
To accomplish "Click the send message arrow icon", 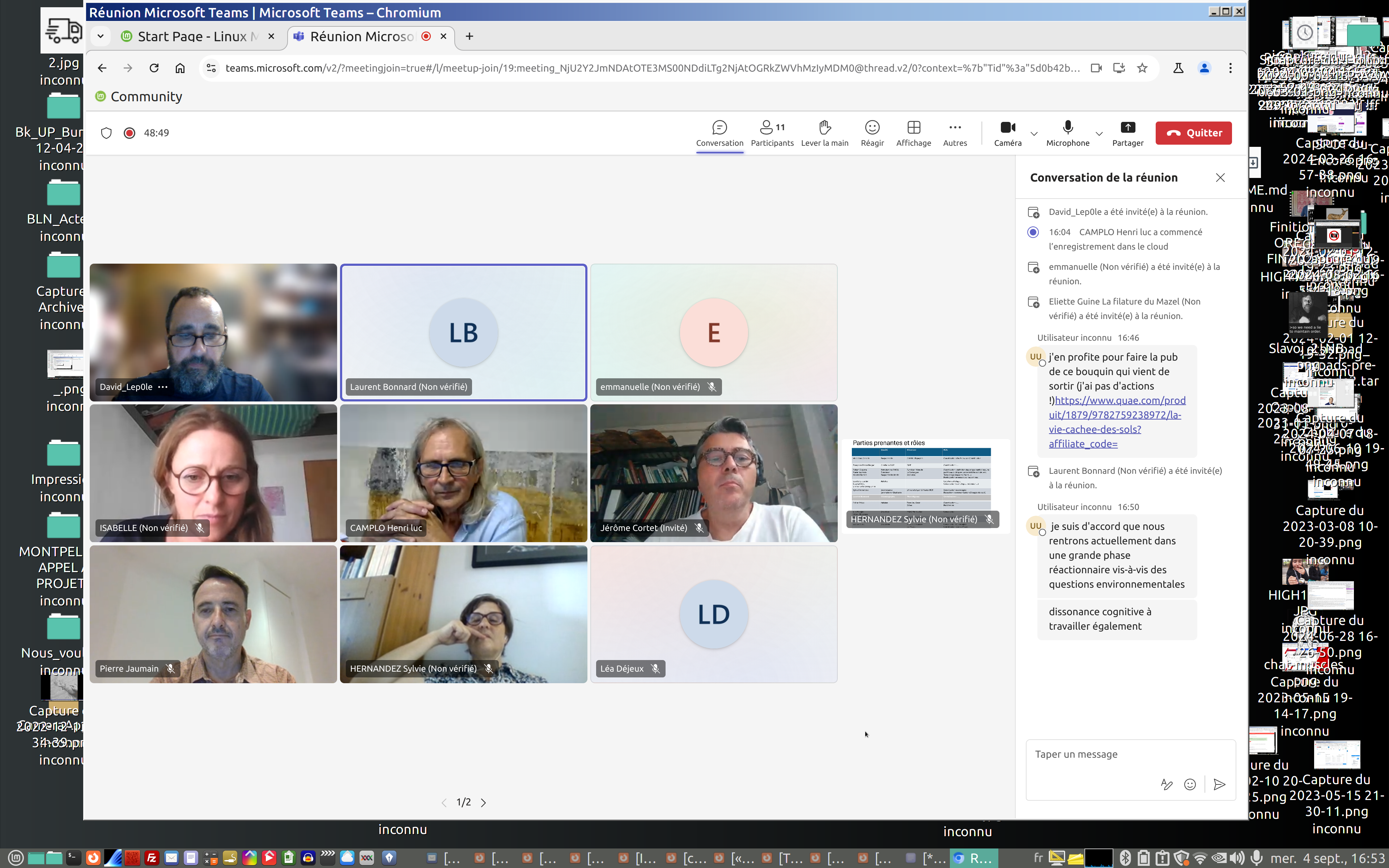I will point(1220,784).
